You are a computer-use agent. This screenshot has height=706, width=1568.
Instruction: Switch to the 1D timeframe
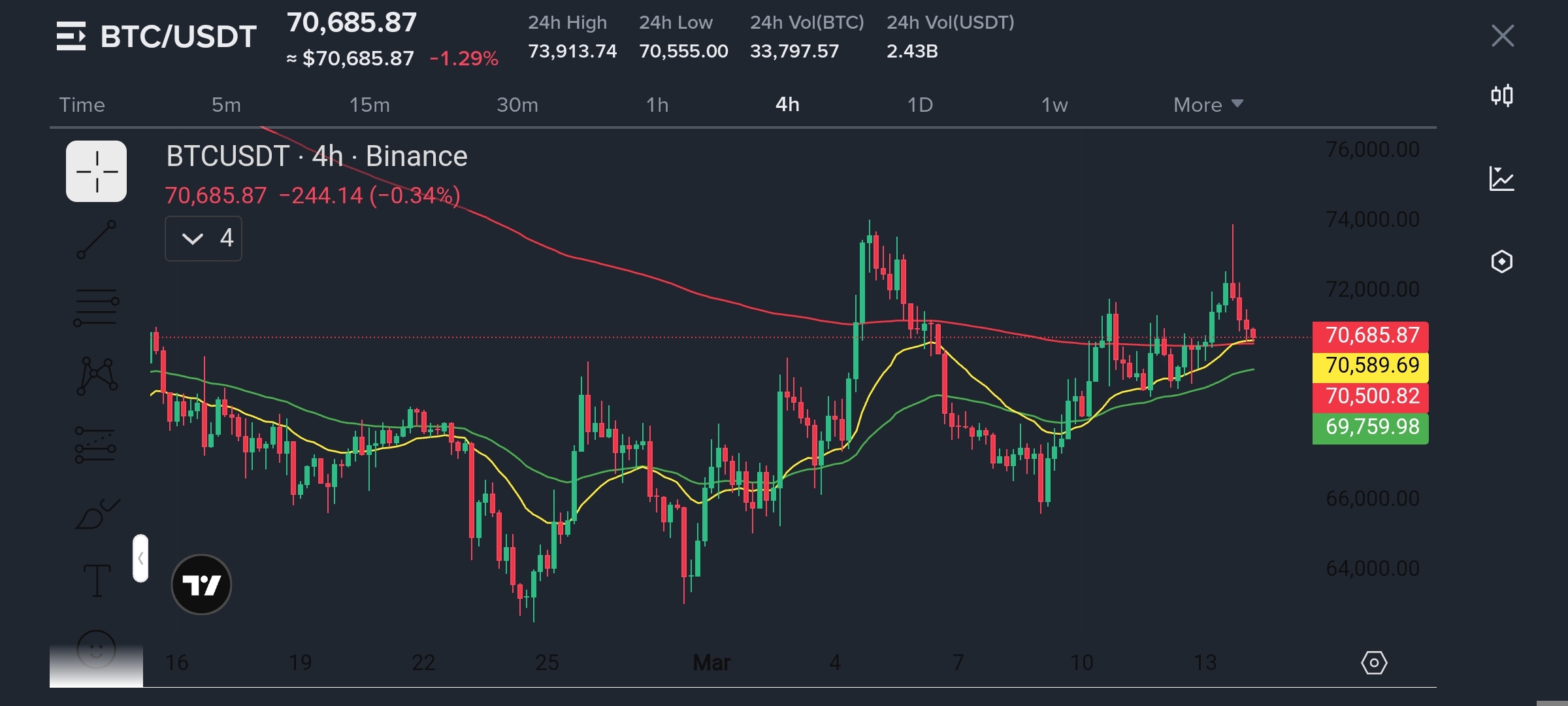(x=920, y=105)
